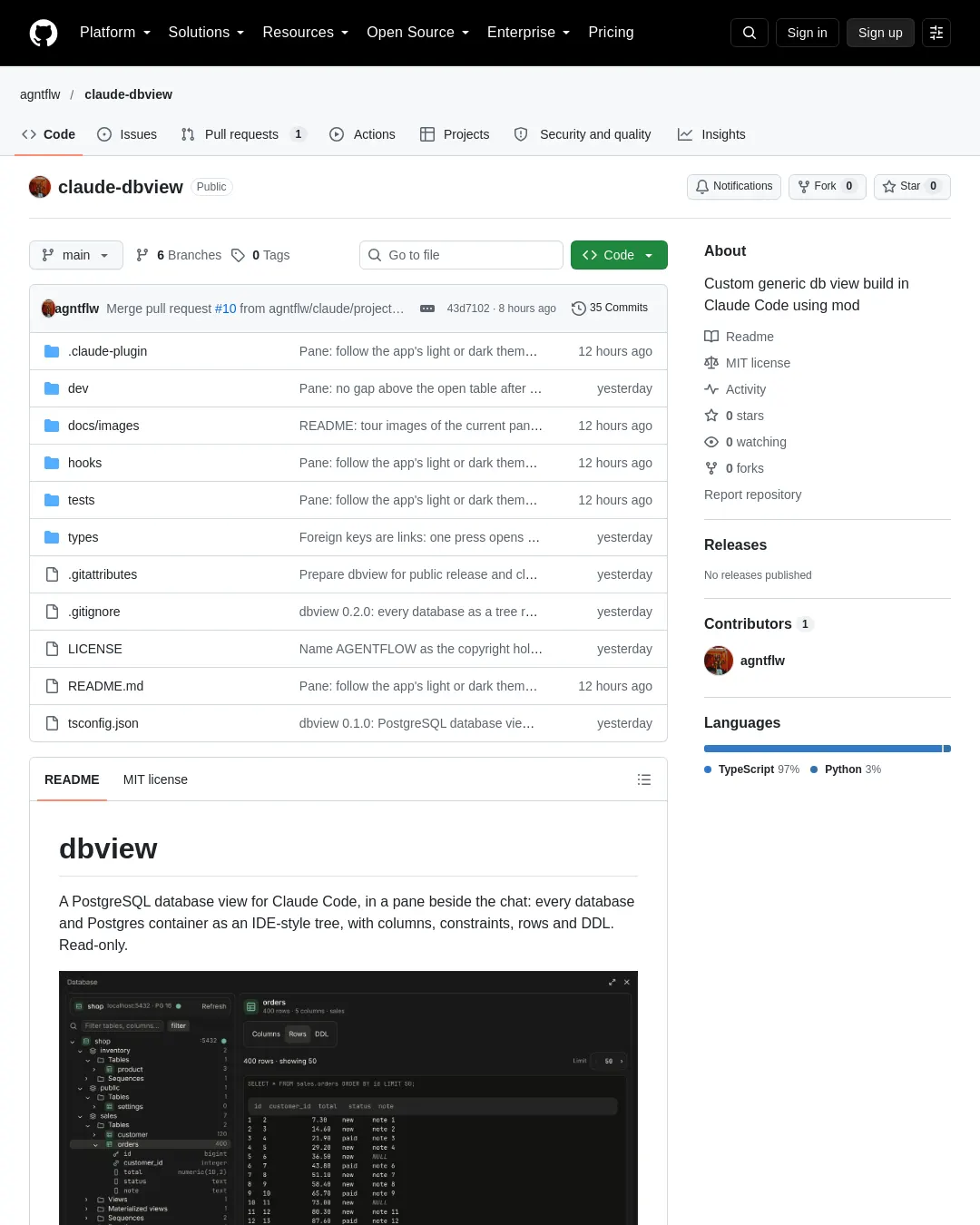Open 'Name AGENTFLOW as the copyright' commit
The height and width of the screenshot is (1225, 980).
421,649
